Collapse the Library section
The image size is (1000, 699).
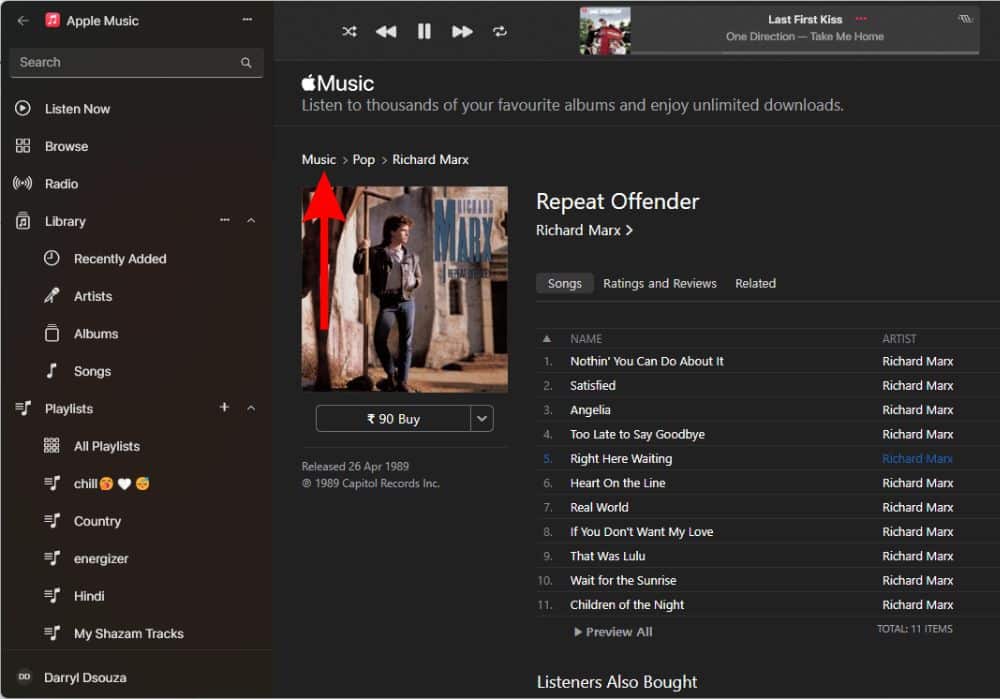251,221
